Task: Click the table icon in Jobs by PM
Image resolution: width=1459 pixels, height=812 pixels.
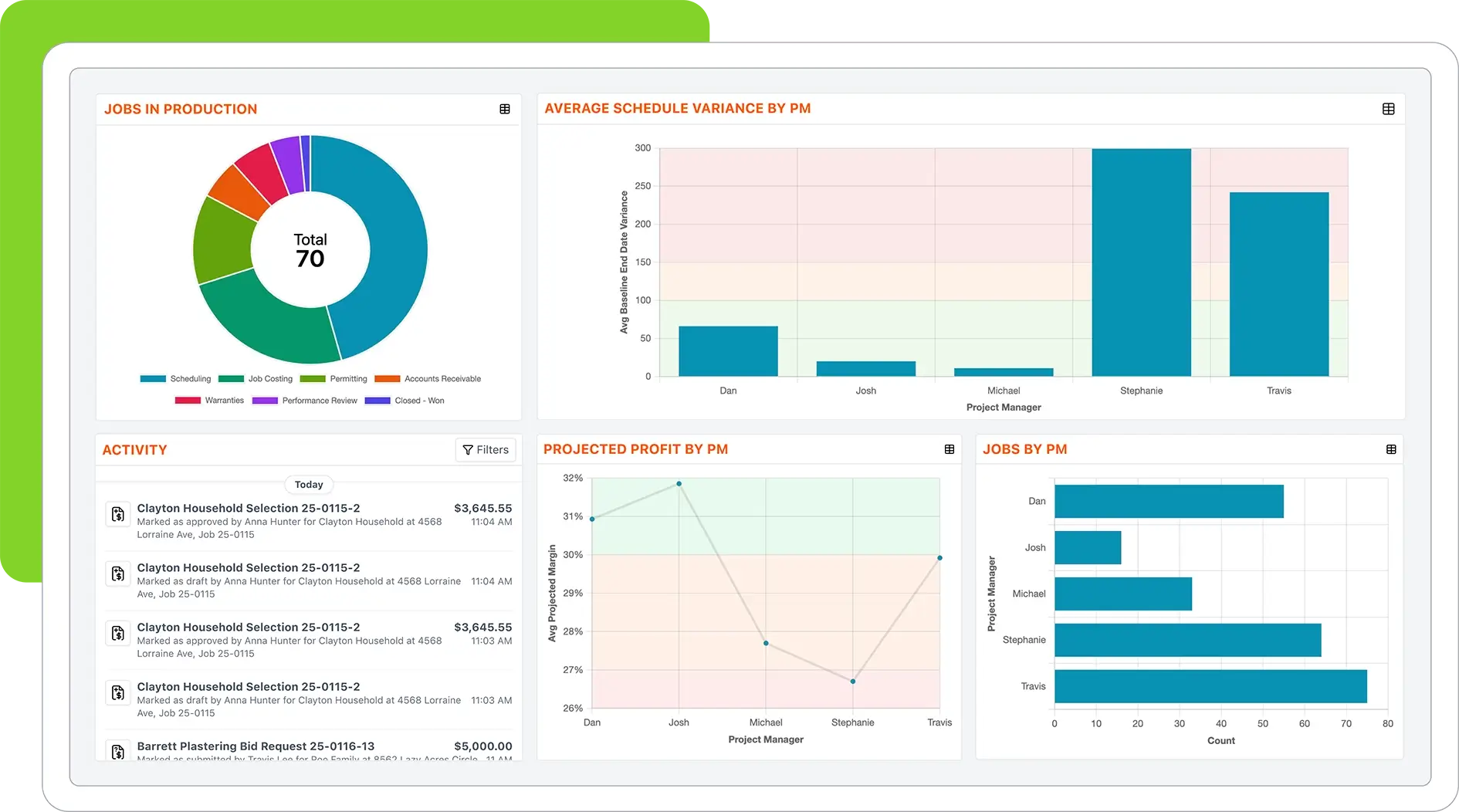Action: coord(1391,449)
